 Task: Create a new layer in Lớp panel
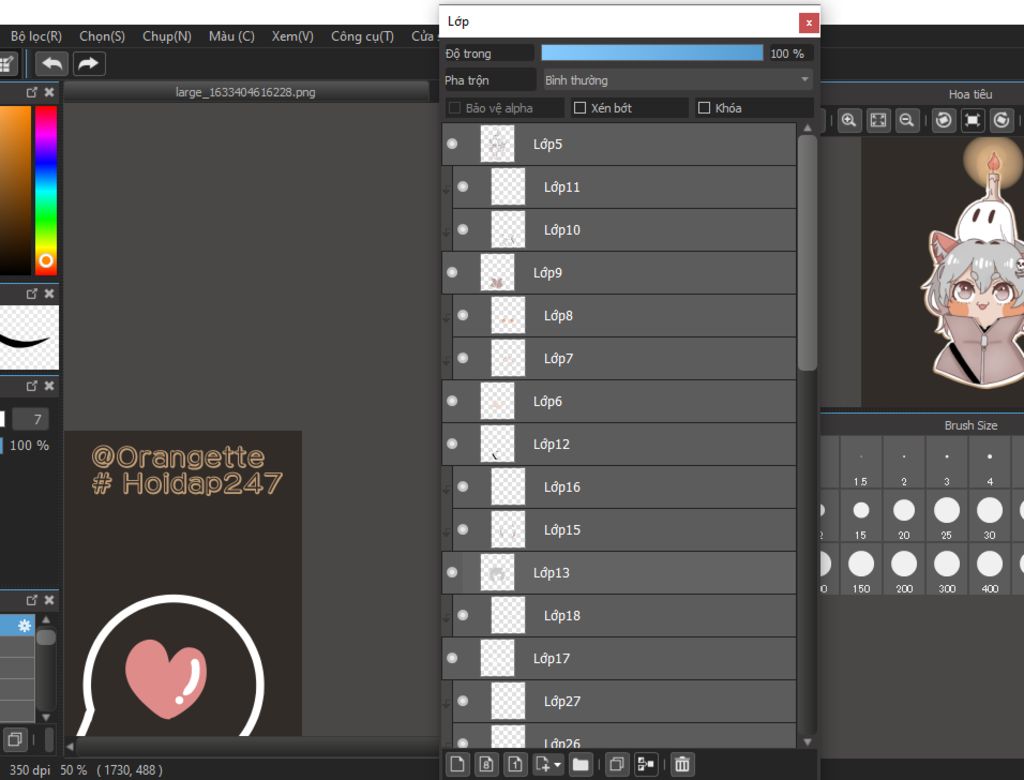(457, 764)
